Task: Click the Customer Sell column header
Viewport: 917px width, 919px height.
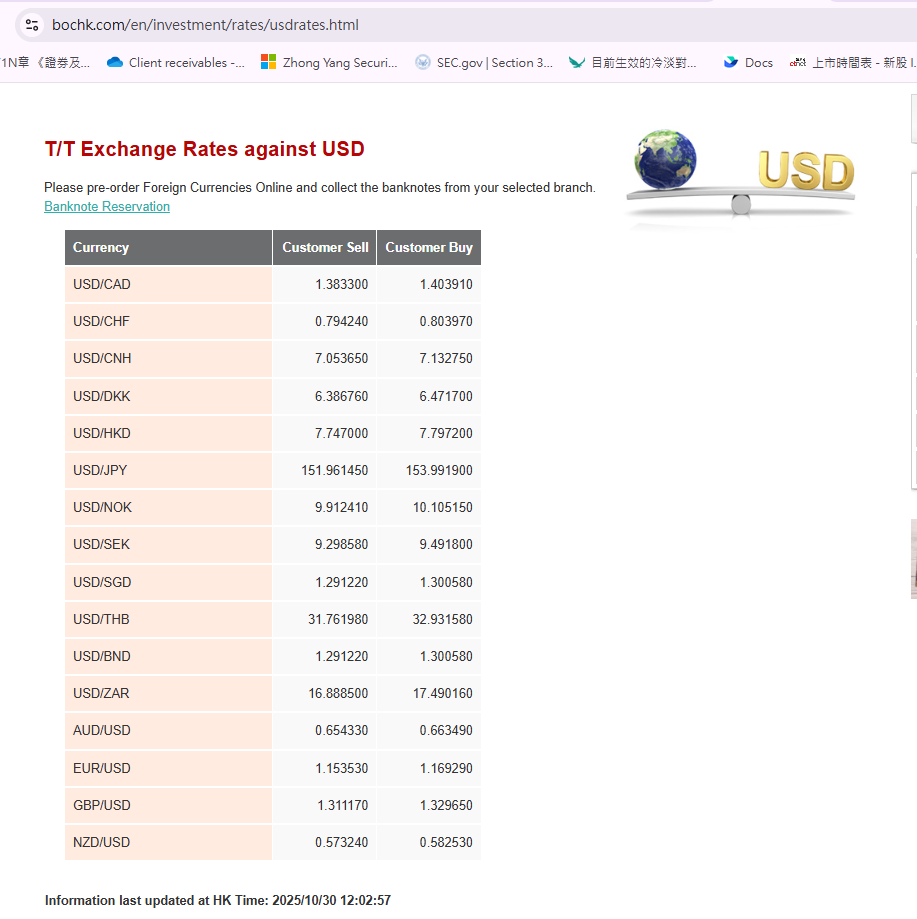Action: [x=325, y=248]
